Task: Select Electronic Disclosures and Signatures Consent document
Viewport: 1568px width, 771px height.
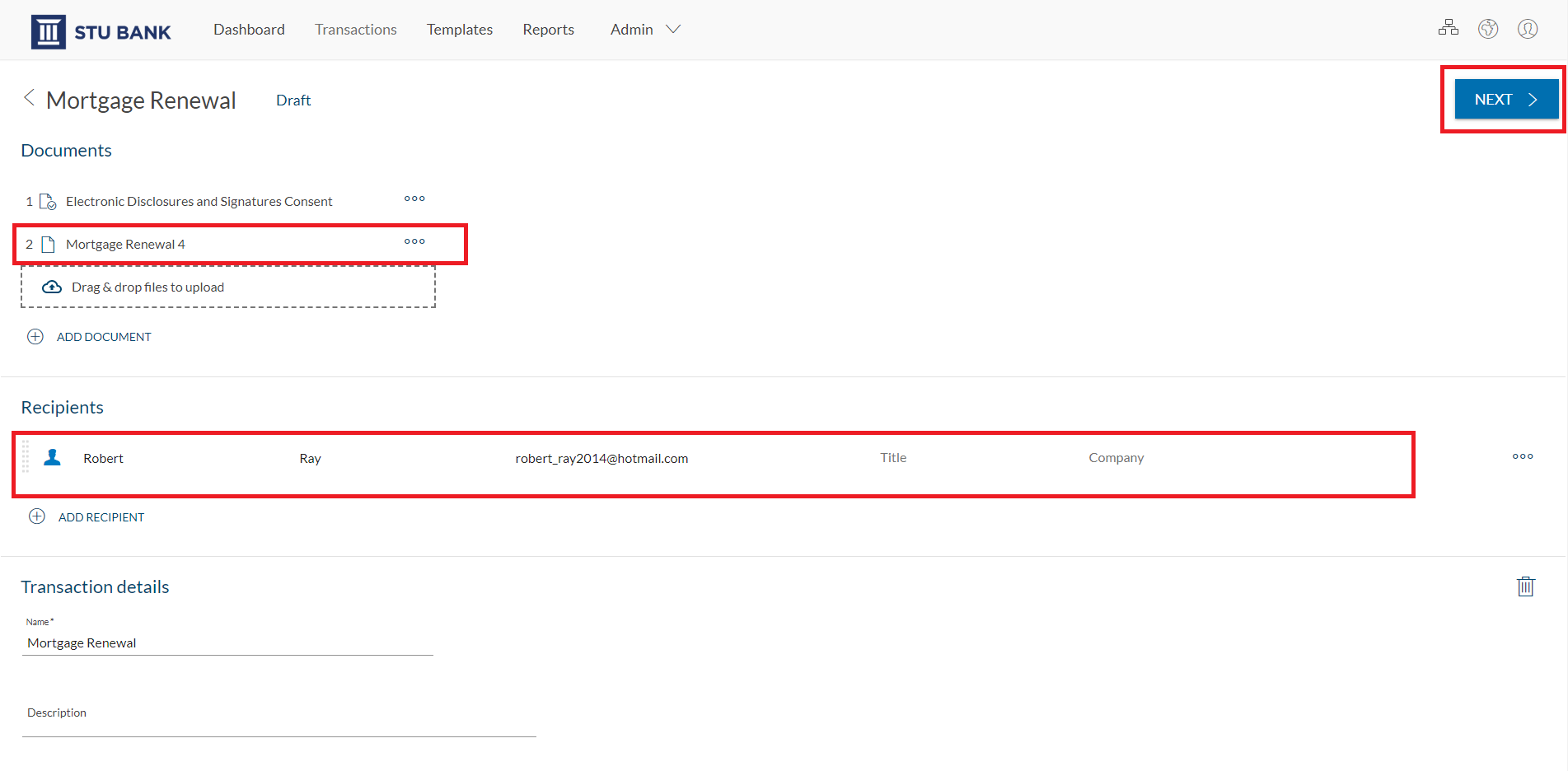Action: point(199,202)
